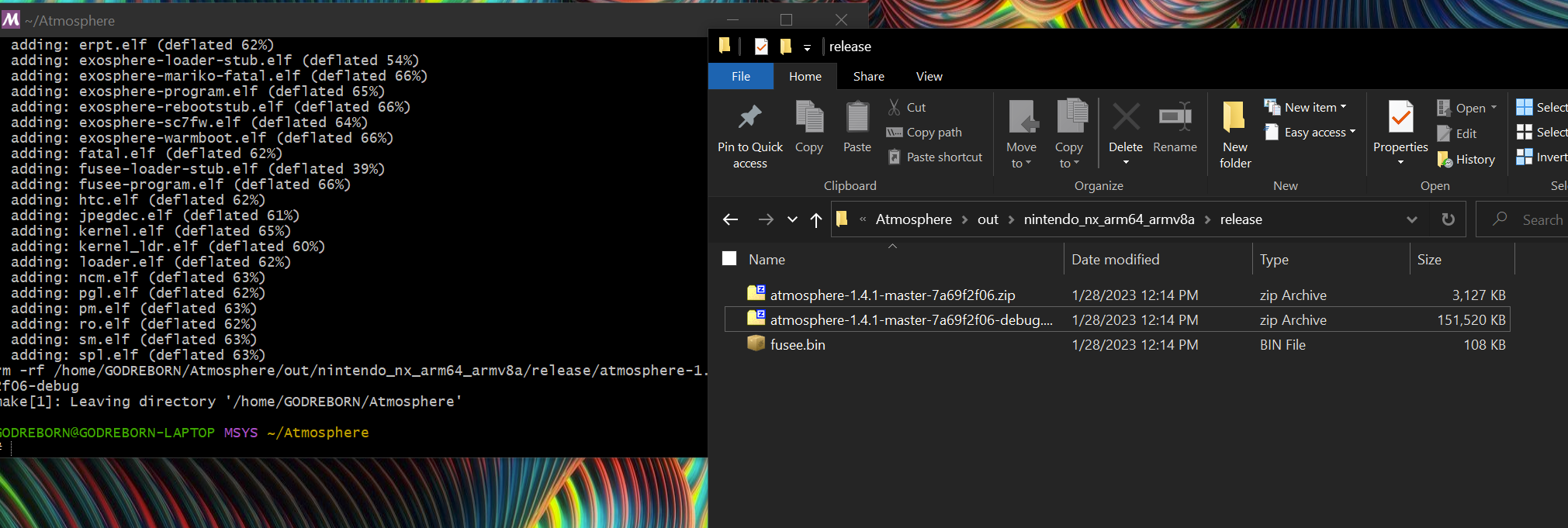The height and width of the screenshot is (528, 1568).
Task: Click the 151,520 KB size cell
Action: (1471, 320)
